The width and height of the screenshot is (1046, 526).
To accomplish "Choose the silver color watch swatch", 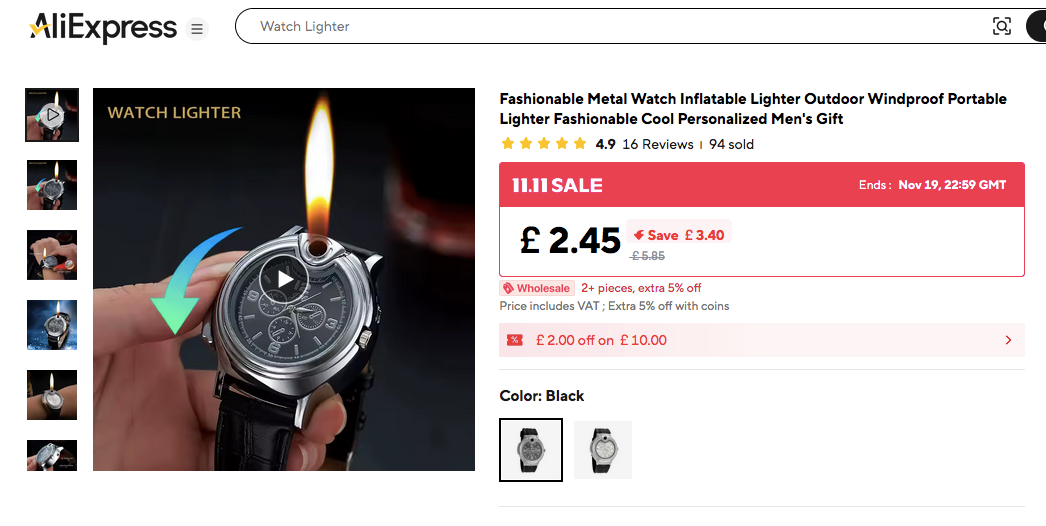I will [603, 450].
